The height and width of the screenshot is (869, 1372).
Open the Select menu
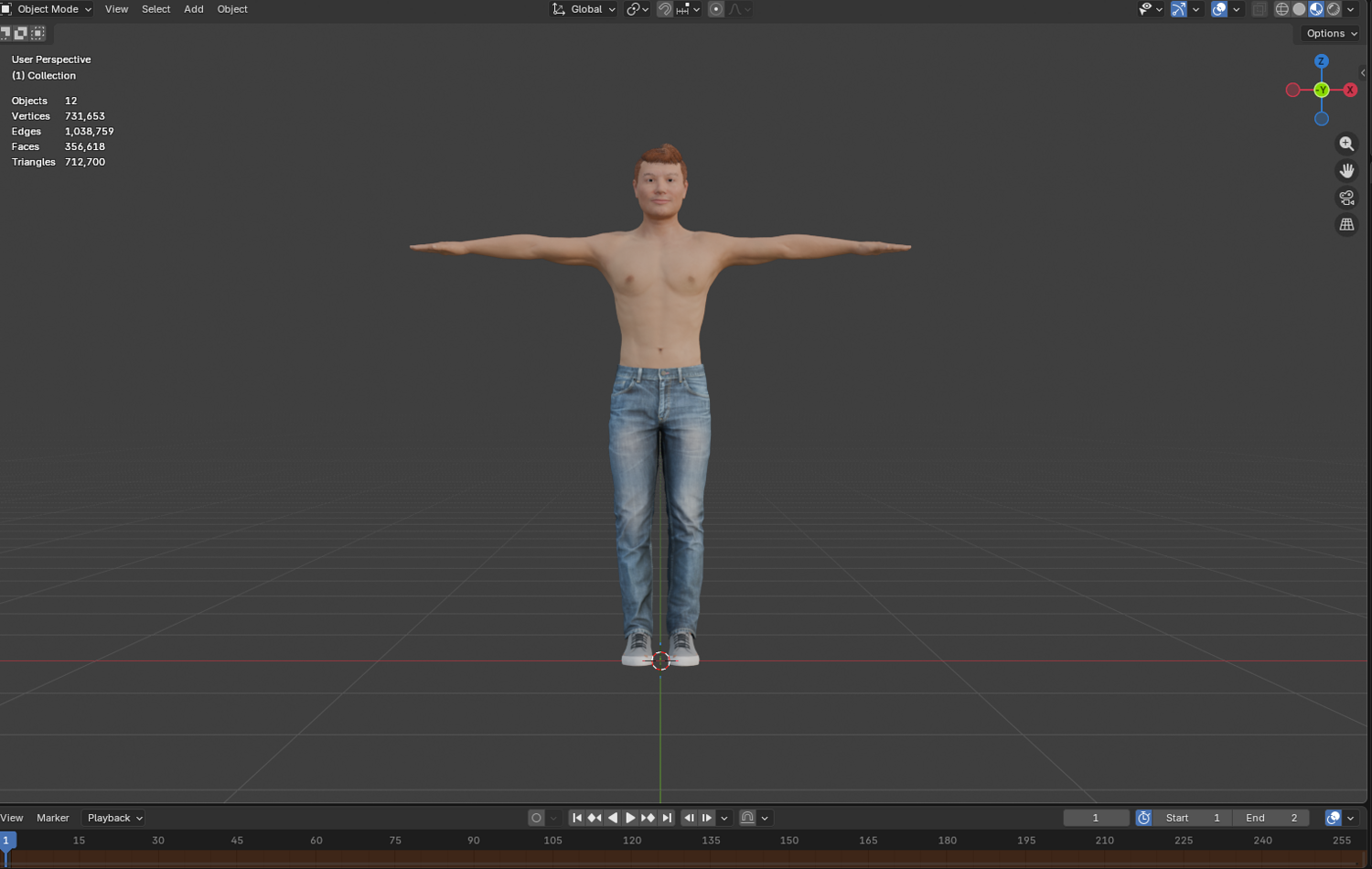click(155, 9)
